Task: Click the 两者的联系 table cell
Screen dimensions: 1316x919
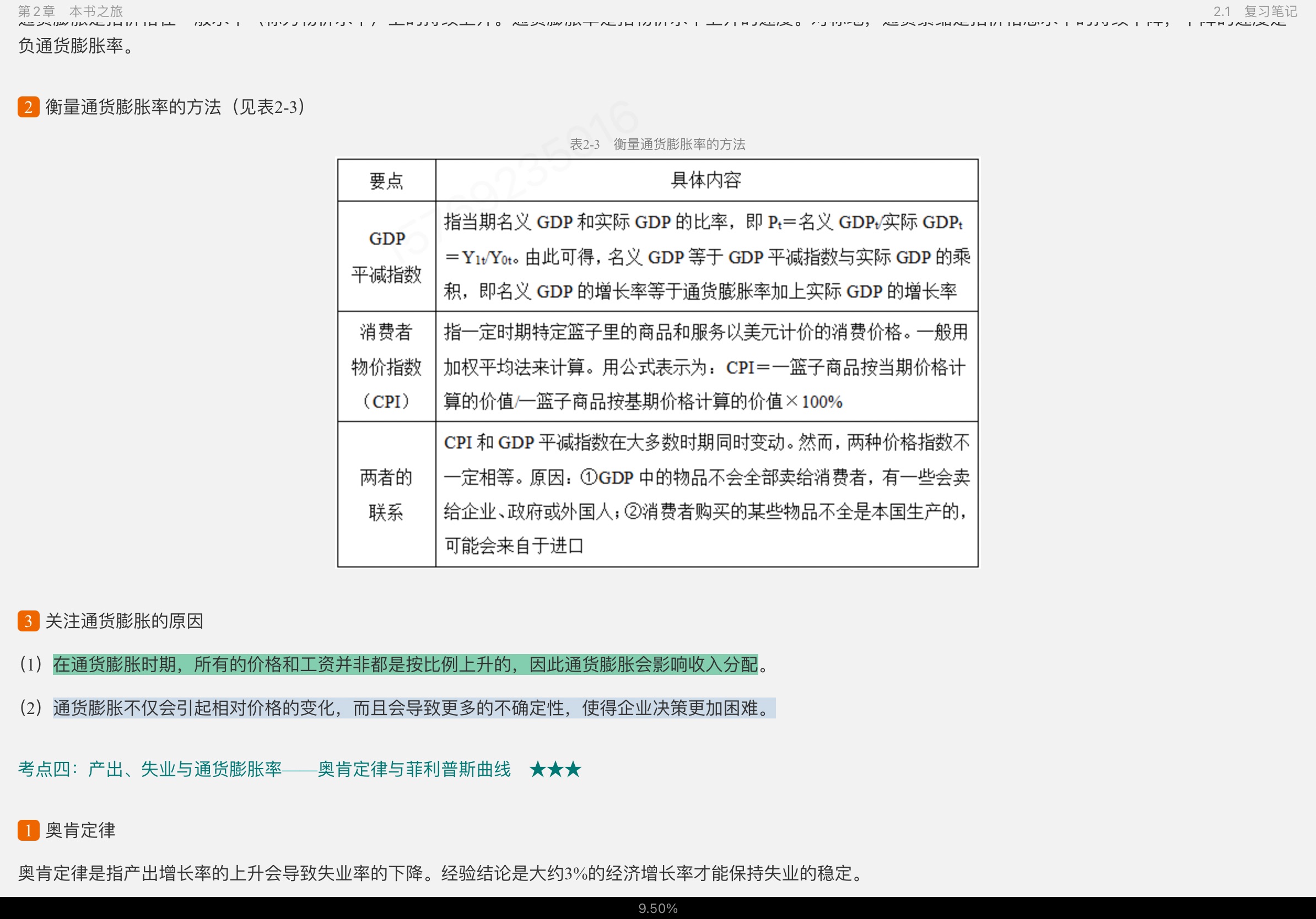Action: click(386, 494)
